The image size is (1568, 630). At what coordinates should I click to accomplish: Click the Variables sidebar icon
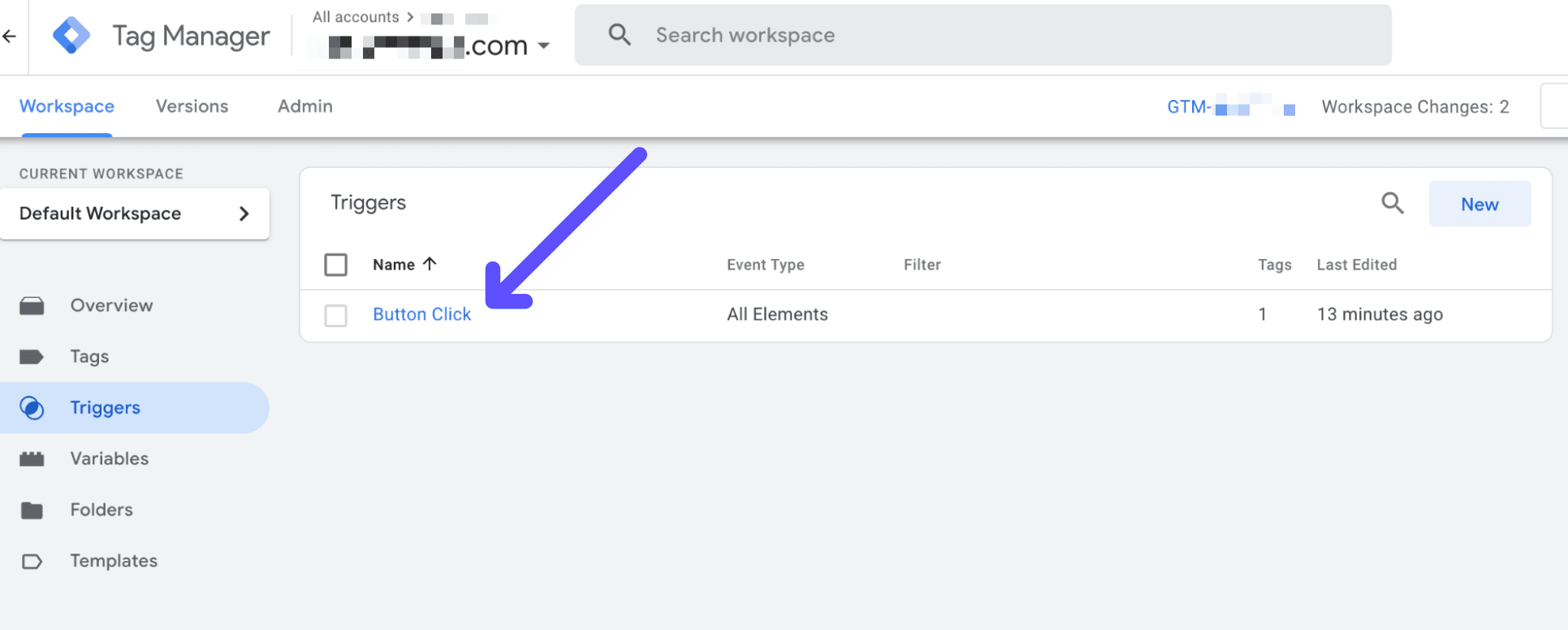(32, 460)
